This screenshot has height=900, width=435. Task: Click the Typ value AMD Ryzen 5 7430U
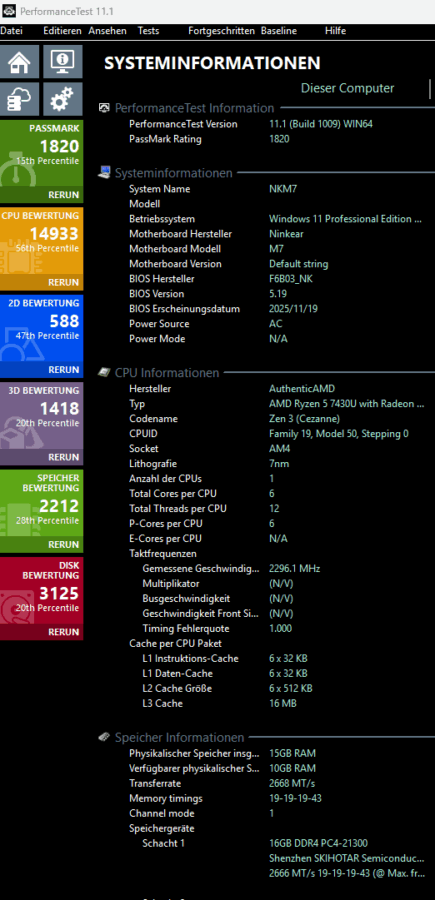(x=347, y=404)
